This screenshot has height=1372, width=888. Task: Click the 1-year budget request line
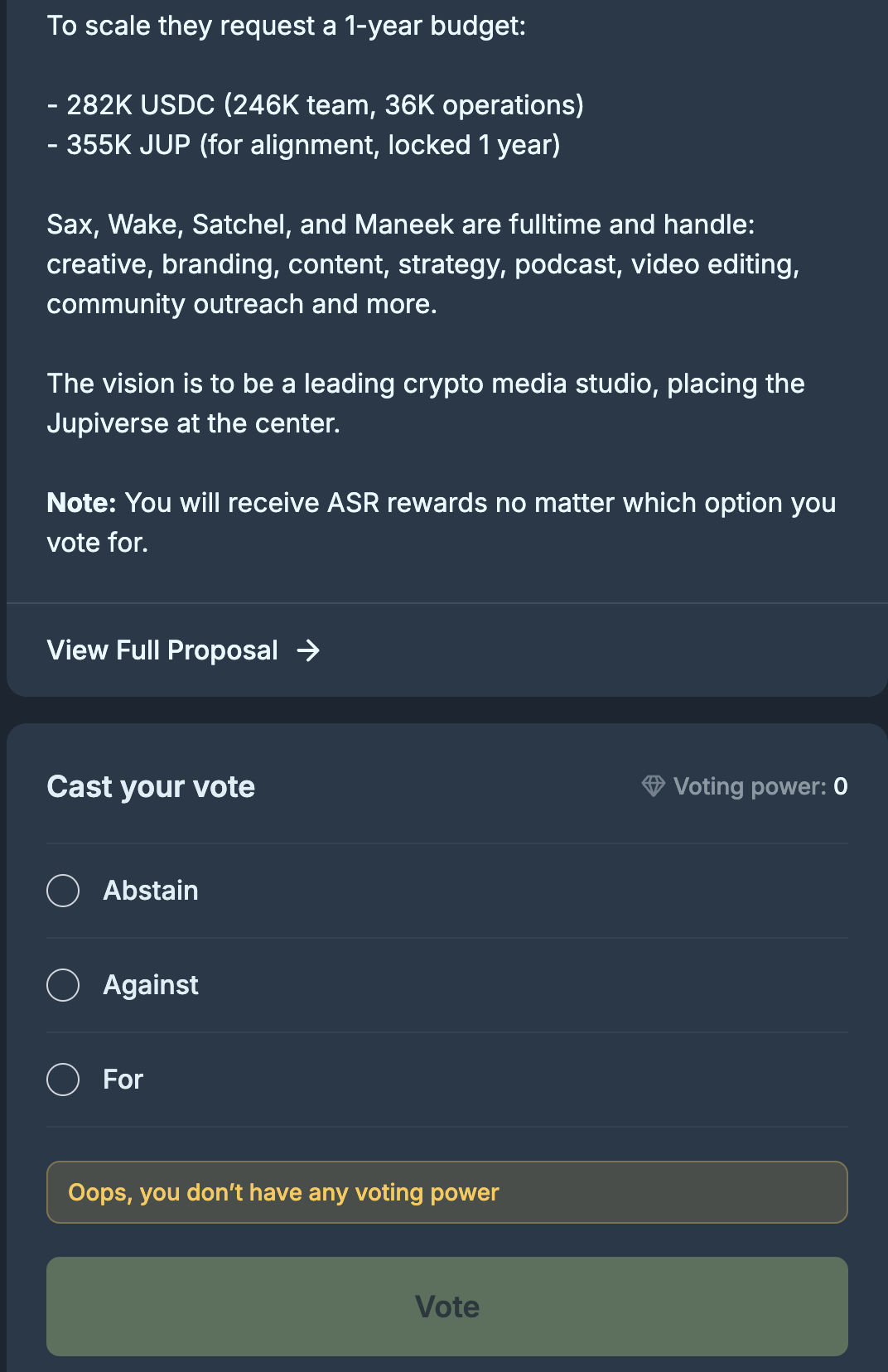(x=287, y=26)
